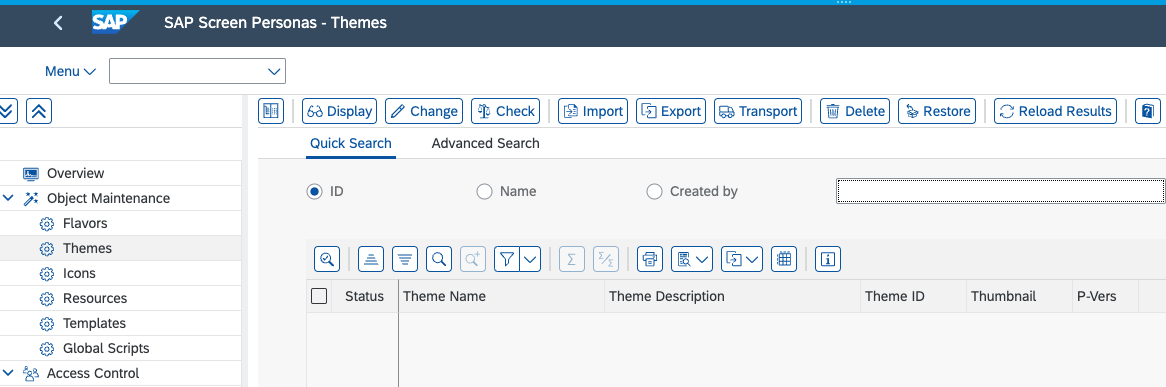Select the Created by radio button
The height and width of the screenshot is (387, 1166).
click(x=654, y=191)
